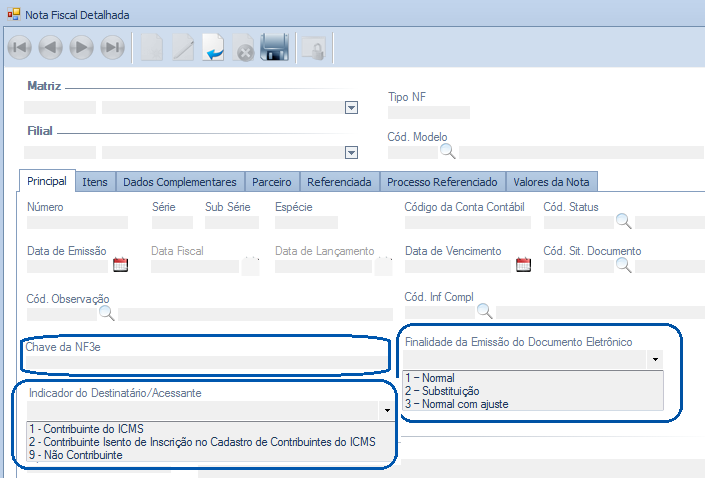Open Cód. Status lookup magnifier
Viewport: 705px width, 478px height.
[x=624, y=221]
